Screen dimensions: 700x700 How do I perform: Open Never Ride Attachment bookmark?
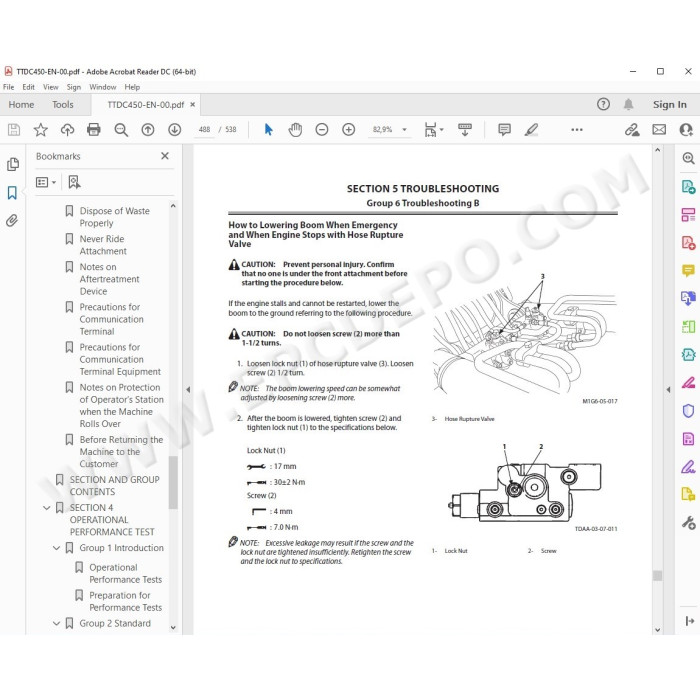point(103,245)
